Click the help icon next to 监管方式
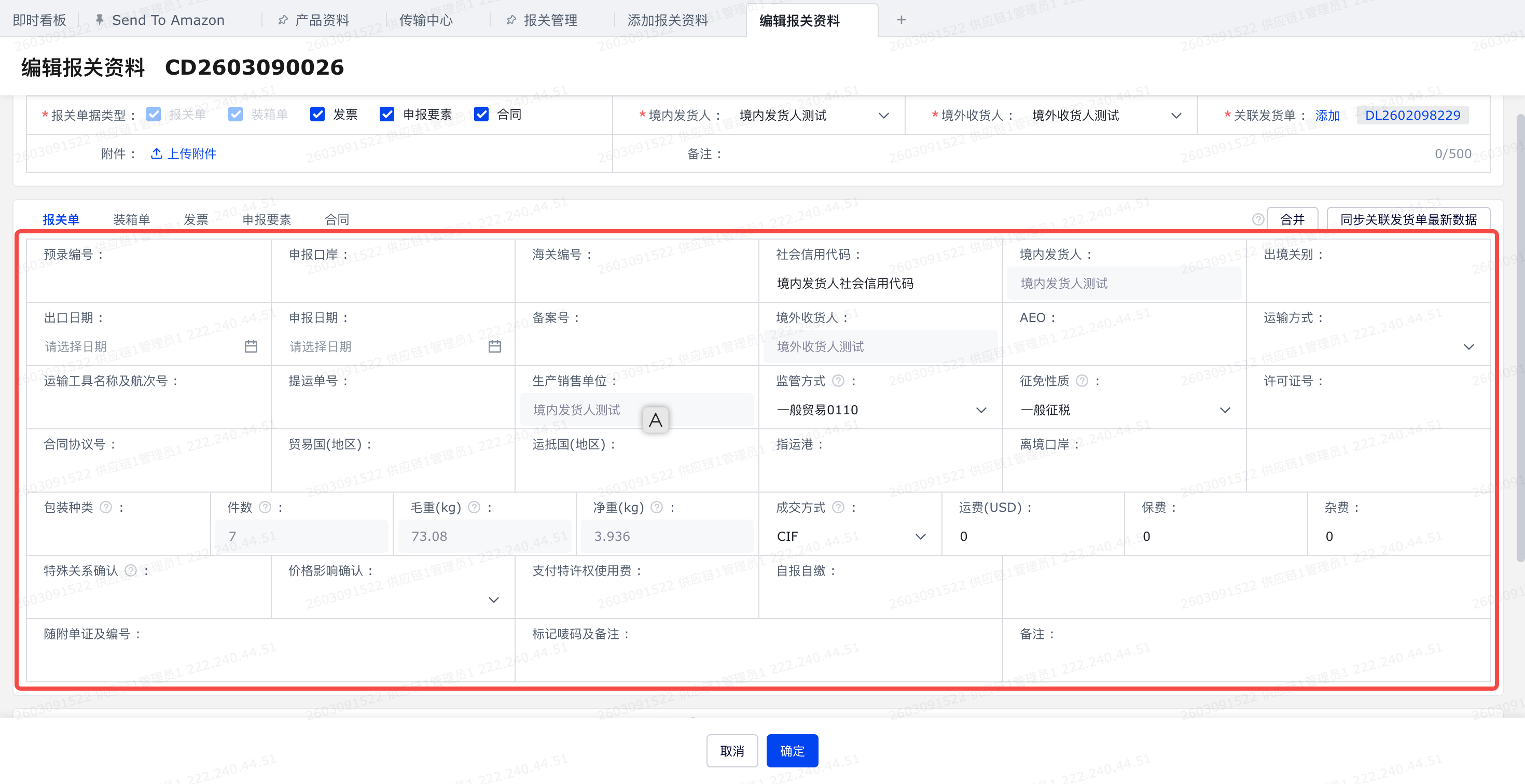 click(838, 381)
